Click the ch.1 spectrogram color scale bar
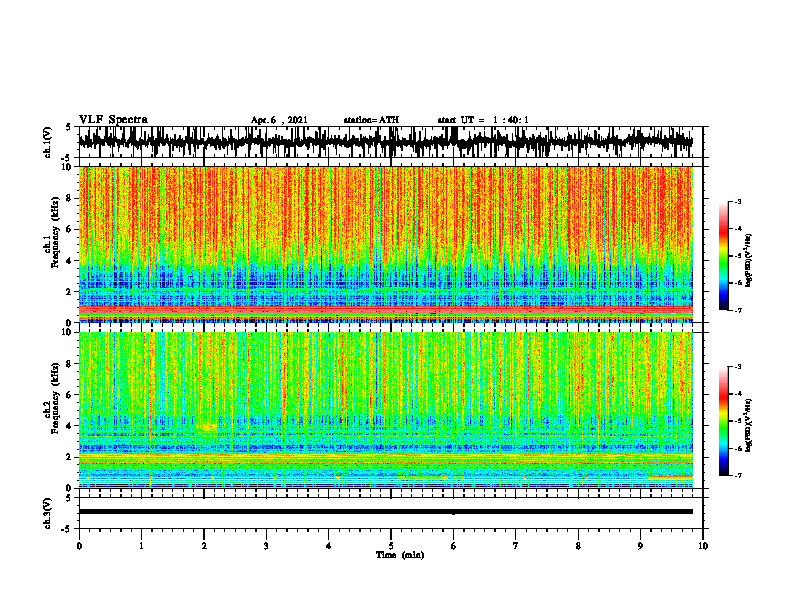Image resolution: width=792 pixels, height=612 pixels. point(723,256)
